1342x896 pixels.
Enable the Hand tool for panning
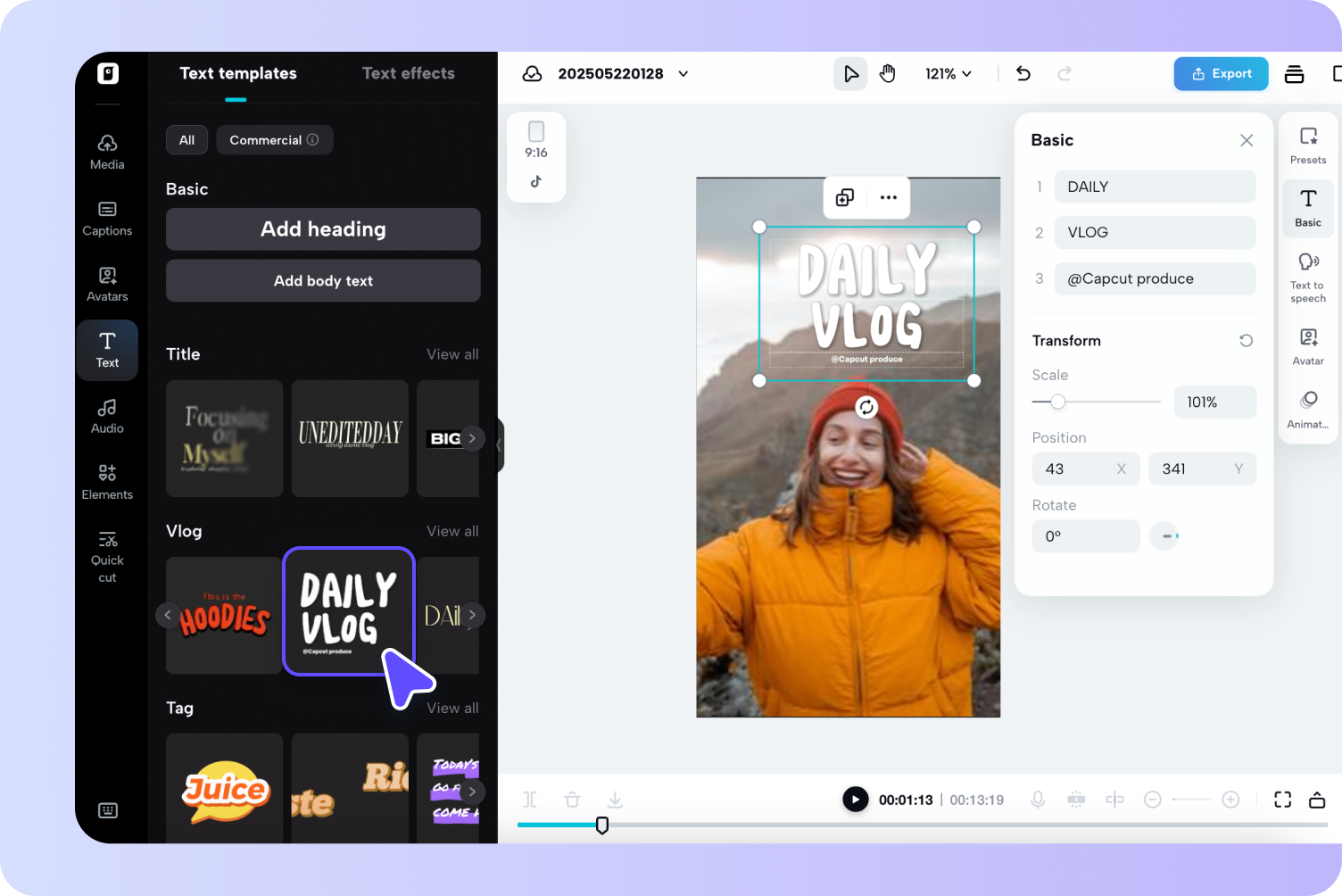888,73
